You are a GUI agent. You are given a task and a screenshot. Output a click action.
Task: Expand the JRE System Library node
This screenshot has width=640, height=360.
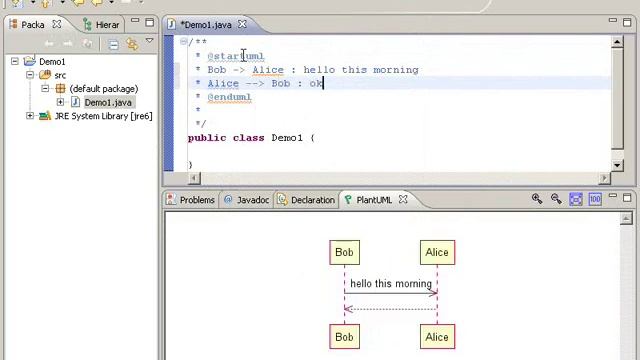coord(30,116)
